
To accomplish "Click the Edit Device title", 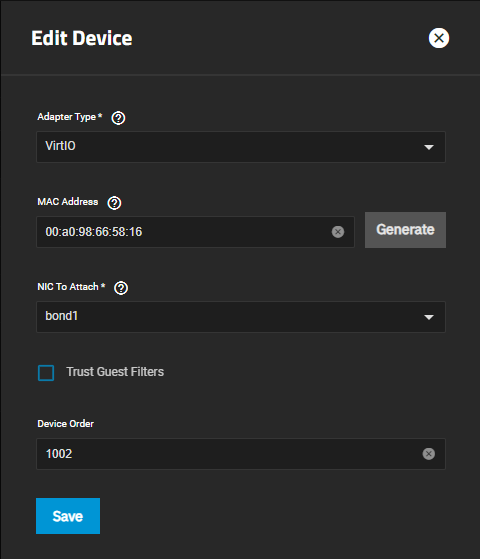I will [x=82, y=38].
